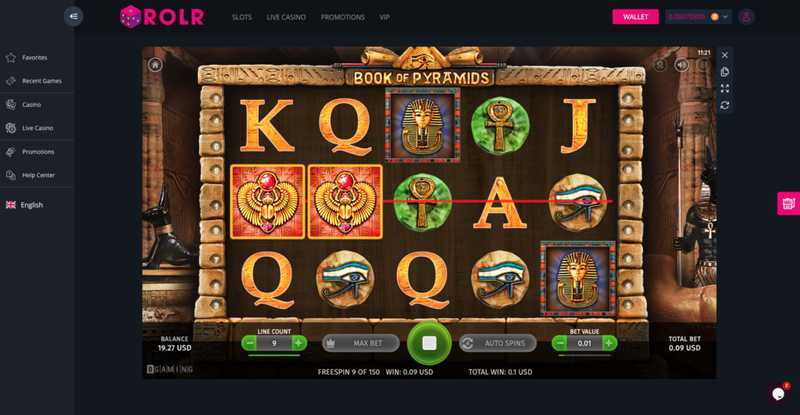
Task: Go to game home icon
Action: [155, 65]
